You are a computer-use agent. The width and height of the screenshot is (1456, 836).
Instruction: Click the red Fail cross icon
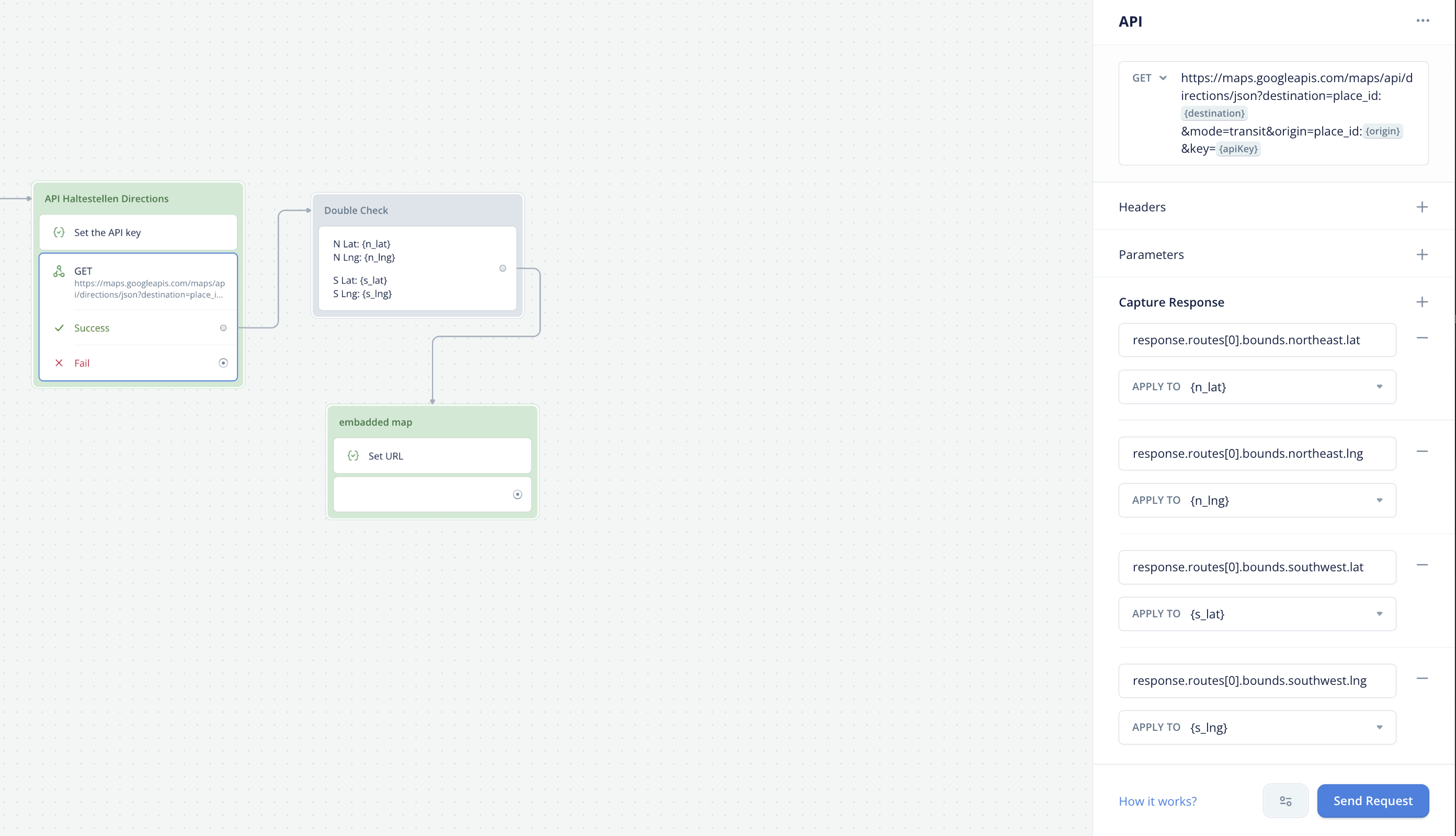59,363
